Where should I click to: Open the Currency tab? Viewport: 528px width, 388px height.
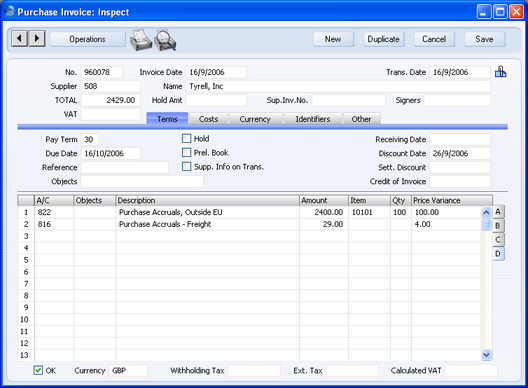[255, 119]
